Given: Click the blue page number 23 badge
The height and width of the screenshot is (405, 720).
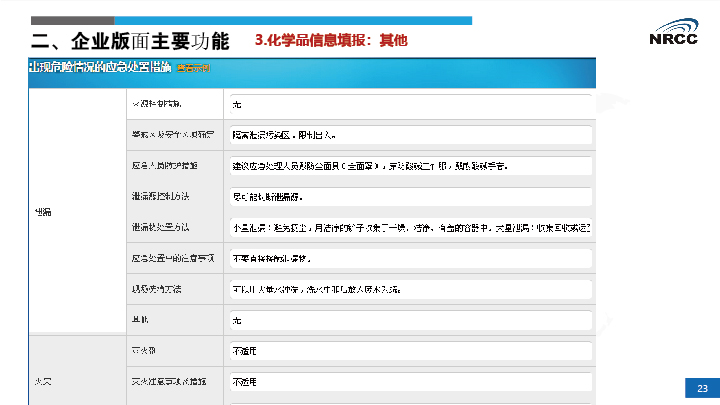Looking at the screenshot, I should coord(701,388).
